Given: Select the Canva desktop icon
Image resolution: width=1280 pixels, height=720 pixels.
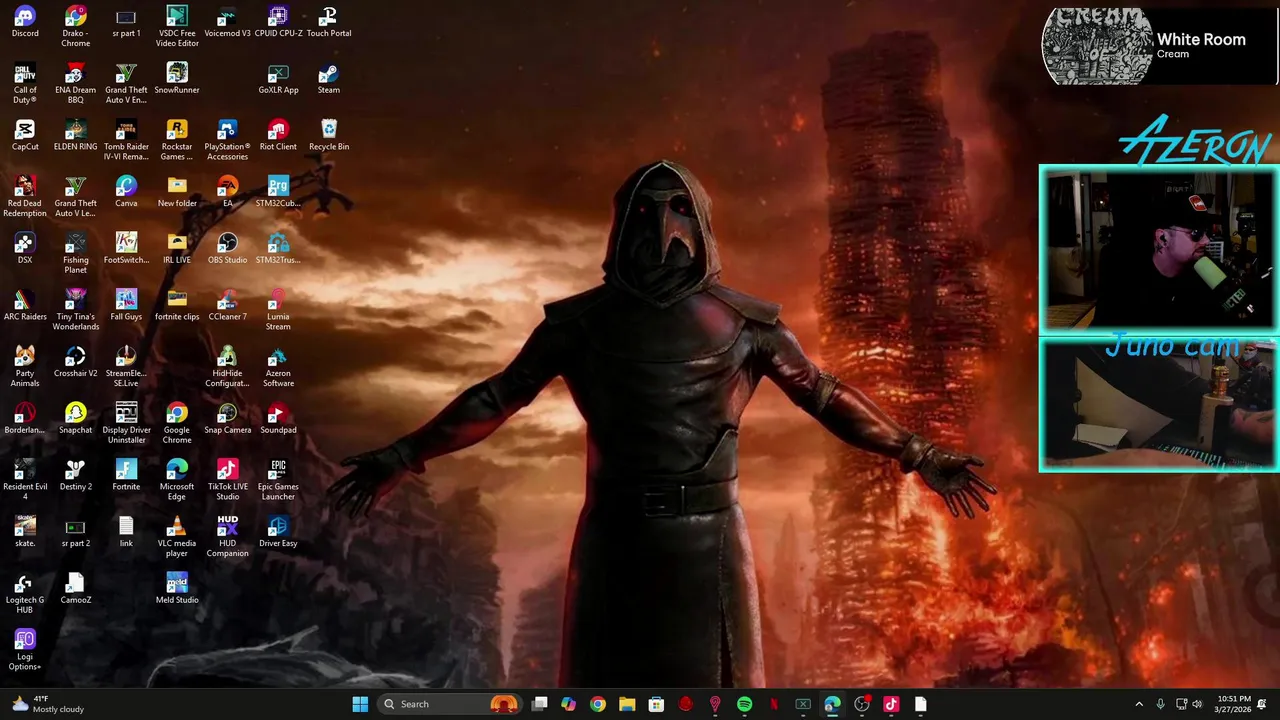Looking at the screenshot, I should coord(126,192).
